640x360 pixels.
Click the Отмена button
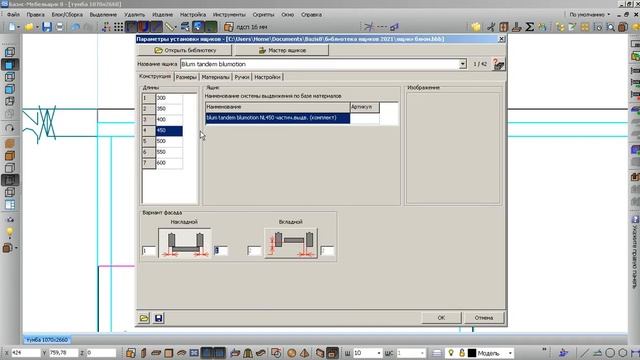[484, 318]
